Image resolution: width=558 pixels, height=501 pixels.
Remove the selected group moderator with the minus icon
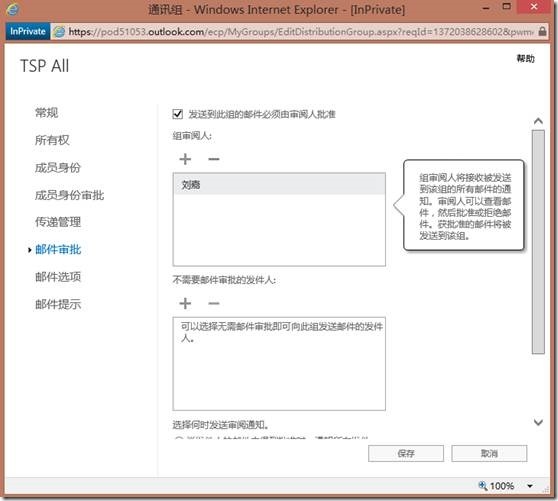click(x=214, y=159)
